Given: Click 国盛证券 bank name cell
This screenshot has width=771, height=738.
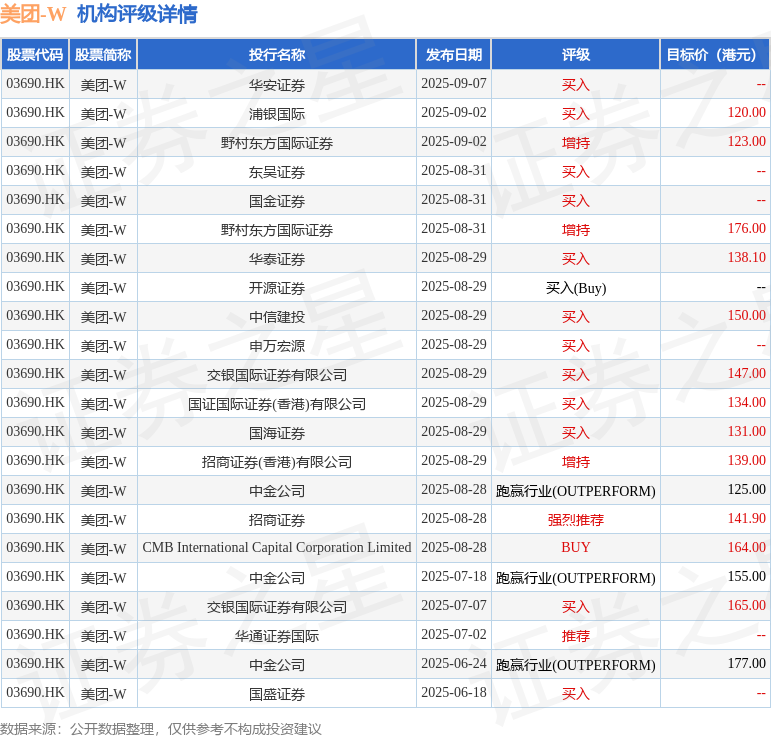Looking at the screenshot, I should [277, 694].
